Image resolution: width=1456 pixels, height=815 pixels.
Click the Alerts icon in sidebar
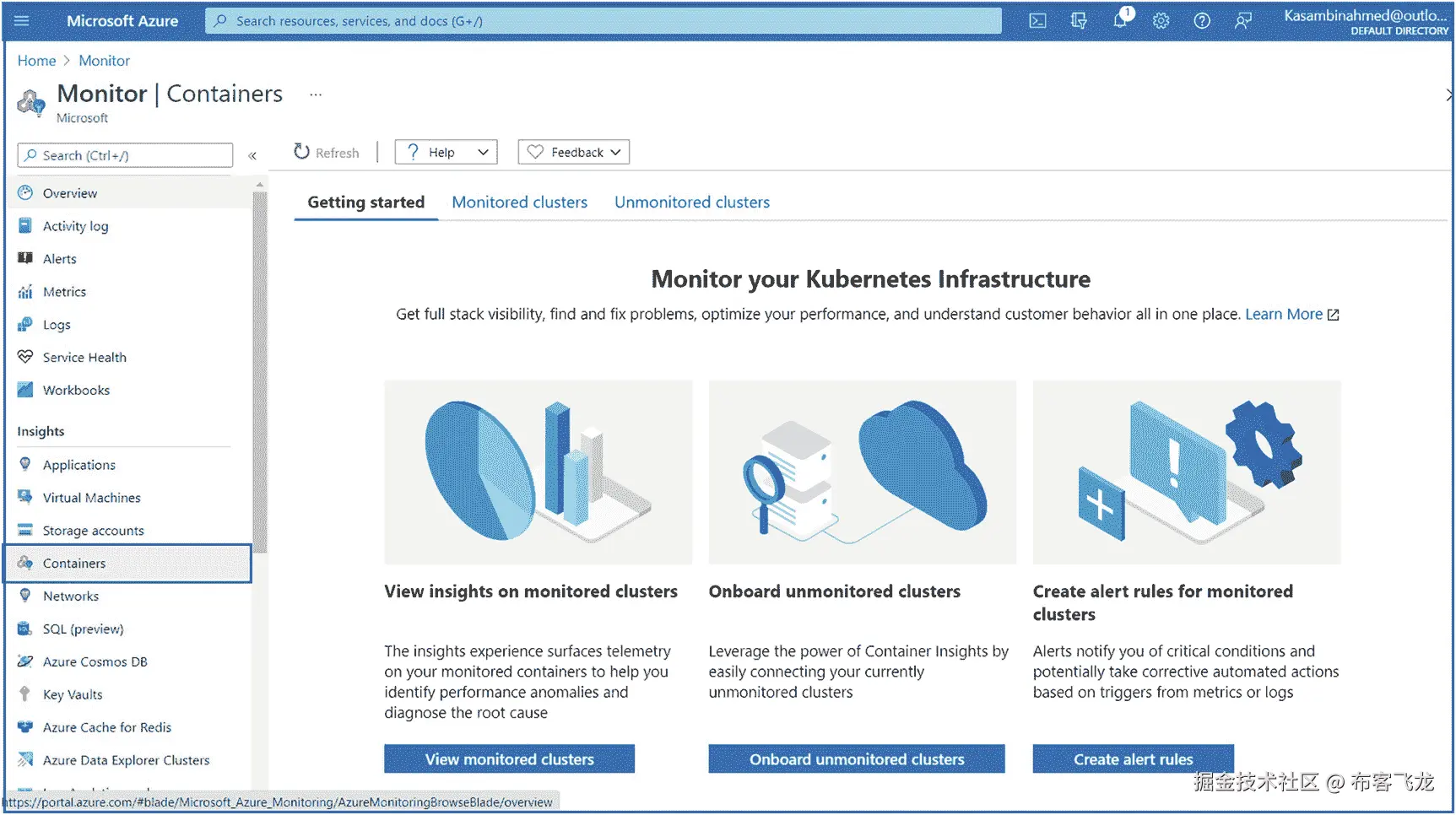click(x=25, y=258)
